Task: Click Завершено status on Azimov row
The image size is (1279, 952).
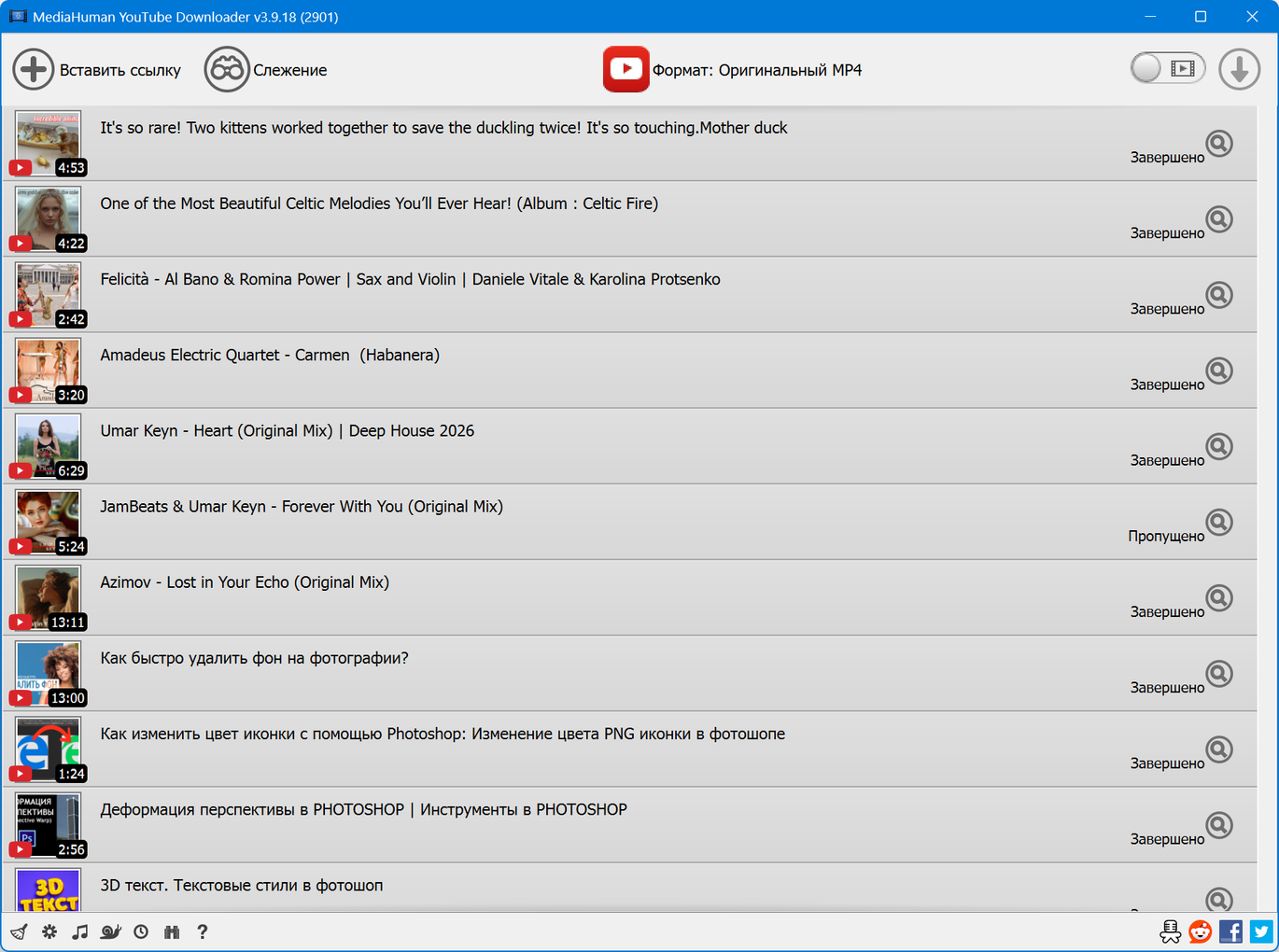Action: [x=1167, y=612]
